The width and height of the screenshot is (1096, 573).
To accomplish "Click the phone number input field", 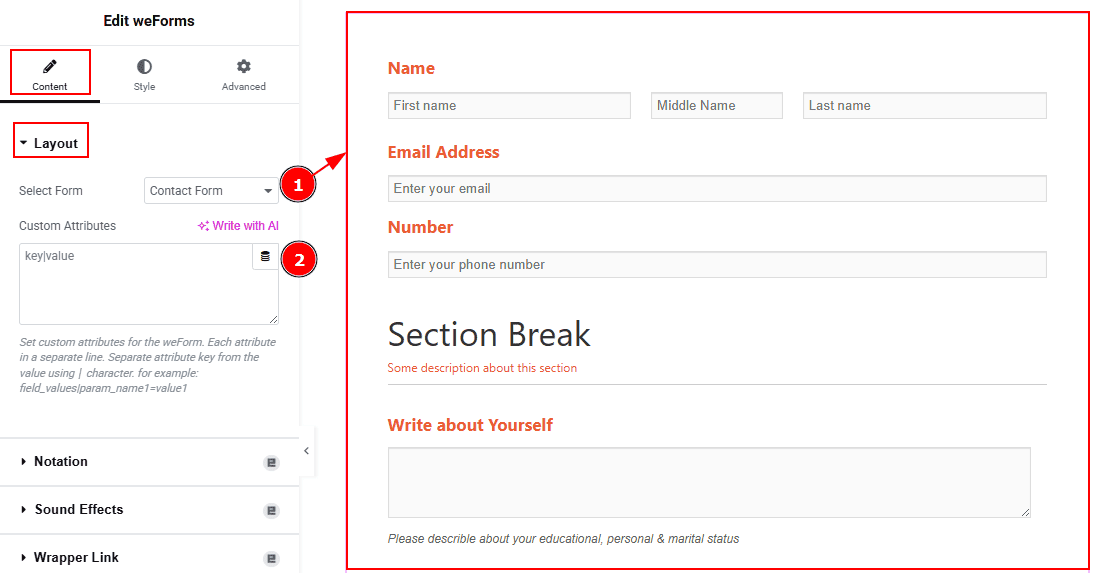I will 717,265.
